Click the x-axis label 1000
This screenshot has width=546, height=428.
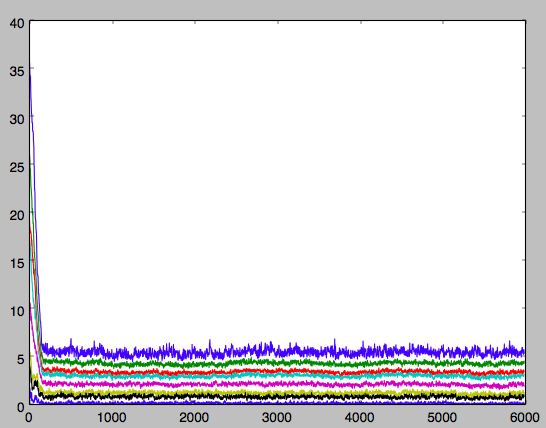tap(111, 417)
